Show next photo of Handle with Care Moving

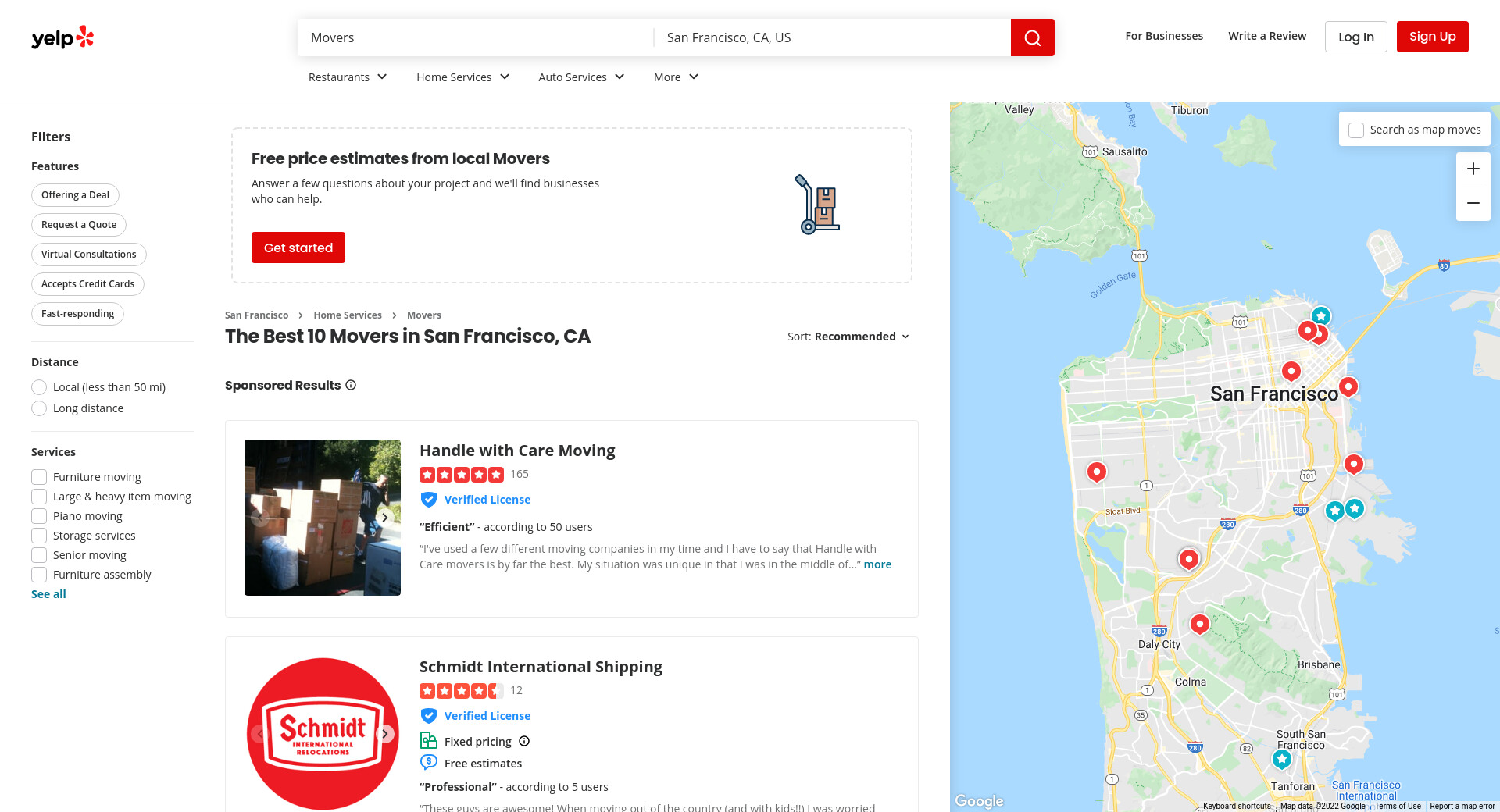point(385,518)
